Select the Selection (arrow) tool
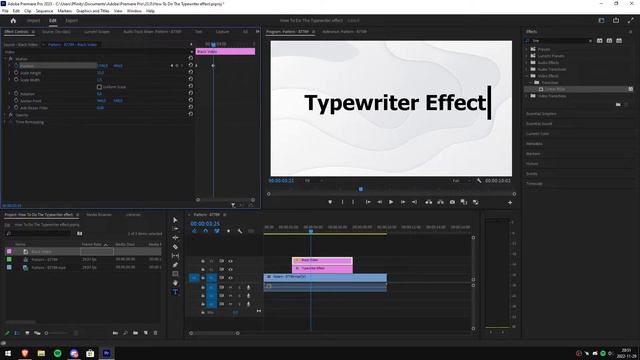This screenshot has height=360, width=640. 176,220
